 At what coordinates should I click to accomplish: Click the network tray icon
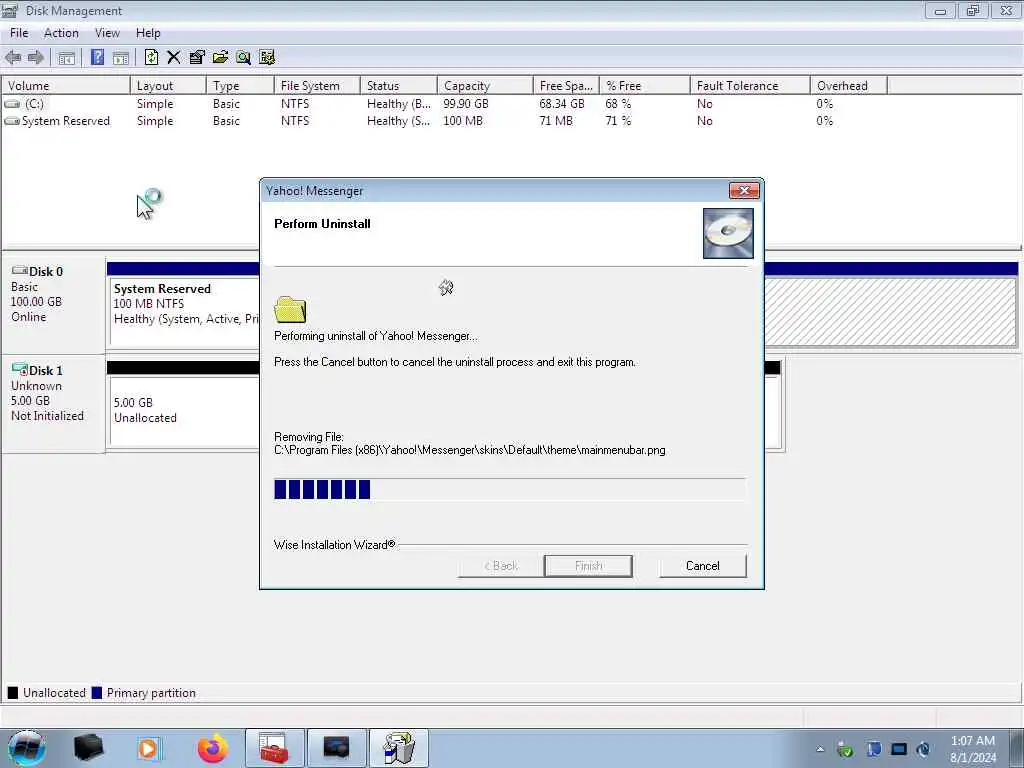click(x=899, y=749)
